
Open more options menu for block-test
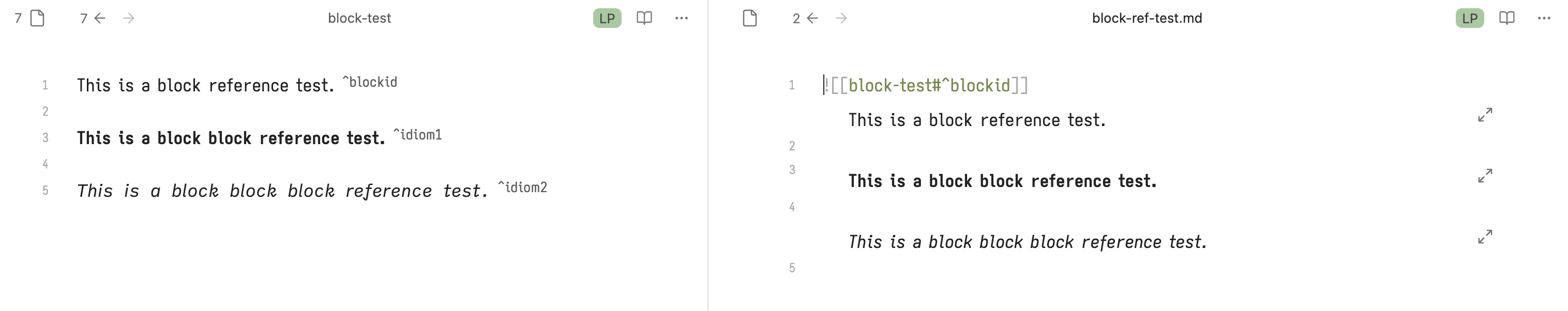681,18
